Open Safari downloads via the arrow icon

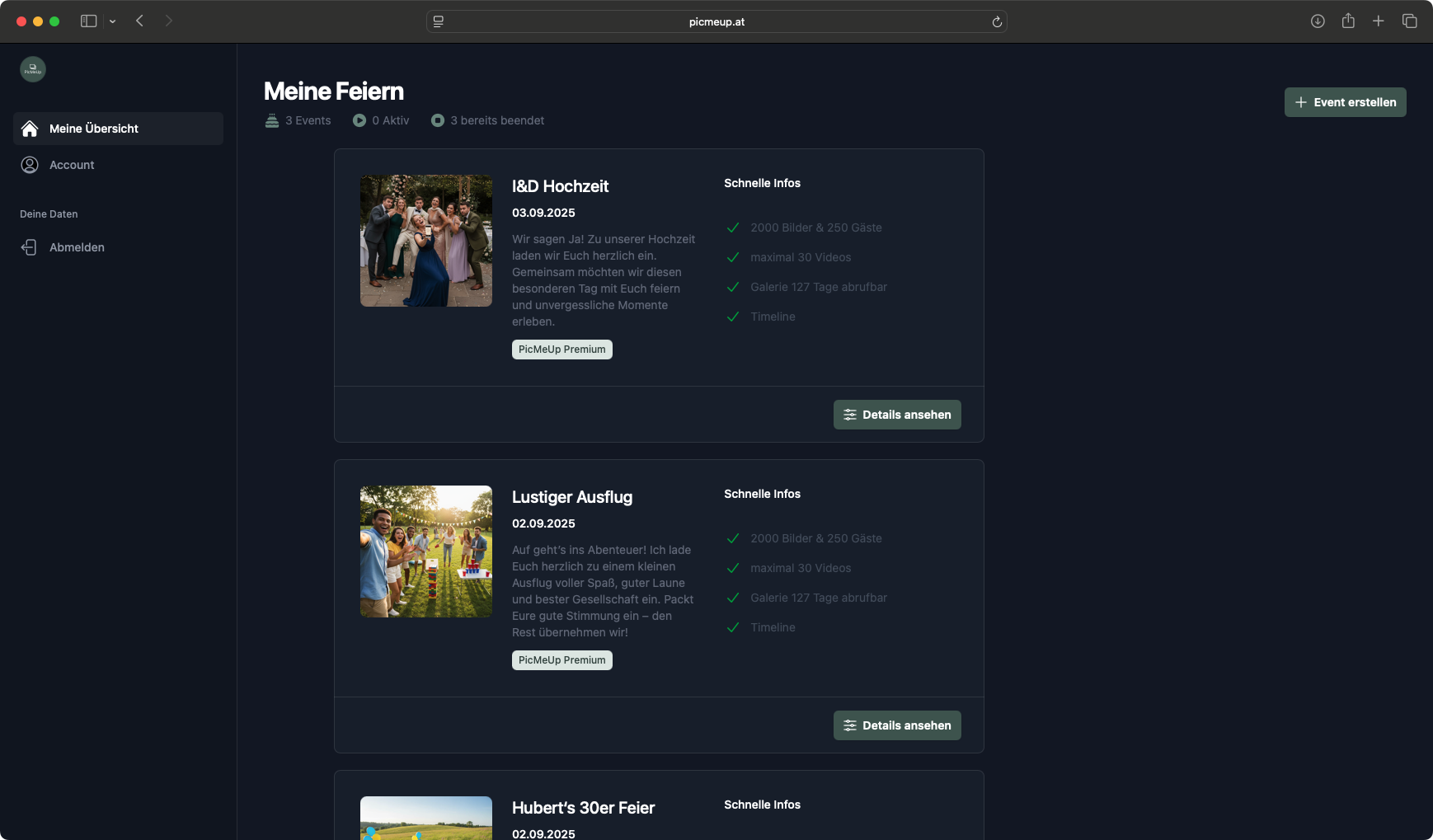tap(1318, 21)
